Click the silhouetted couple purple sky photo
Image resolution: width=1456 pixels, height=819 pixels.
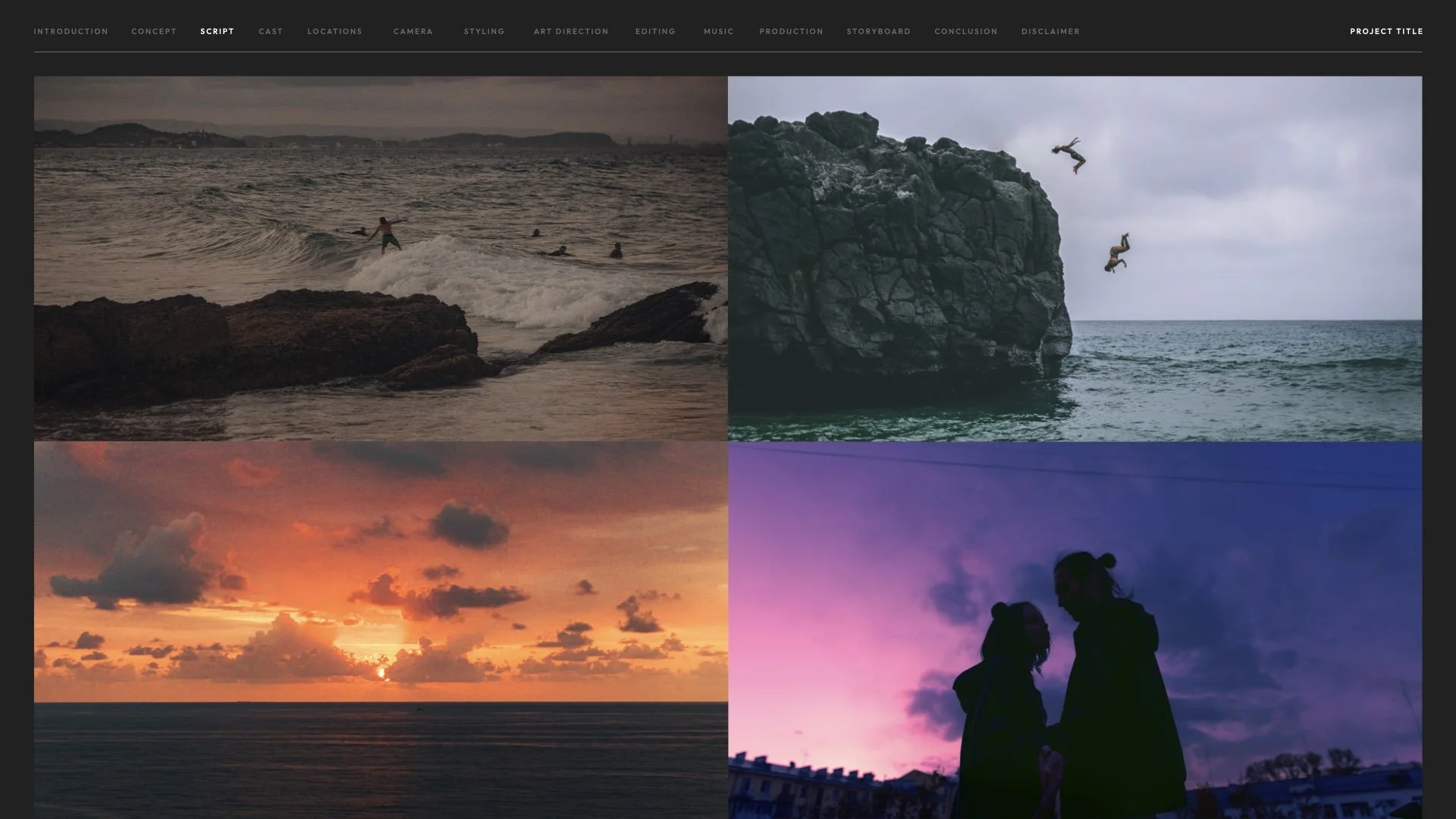[1075, 629]
